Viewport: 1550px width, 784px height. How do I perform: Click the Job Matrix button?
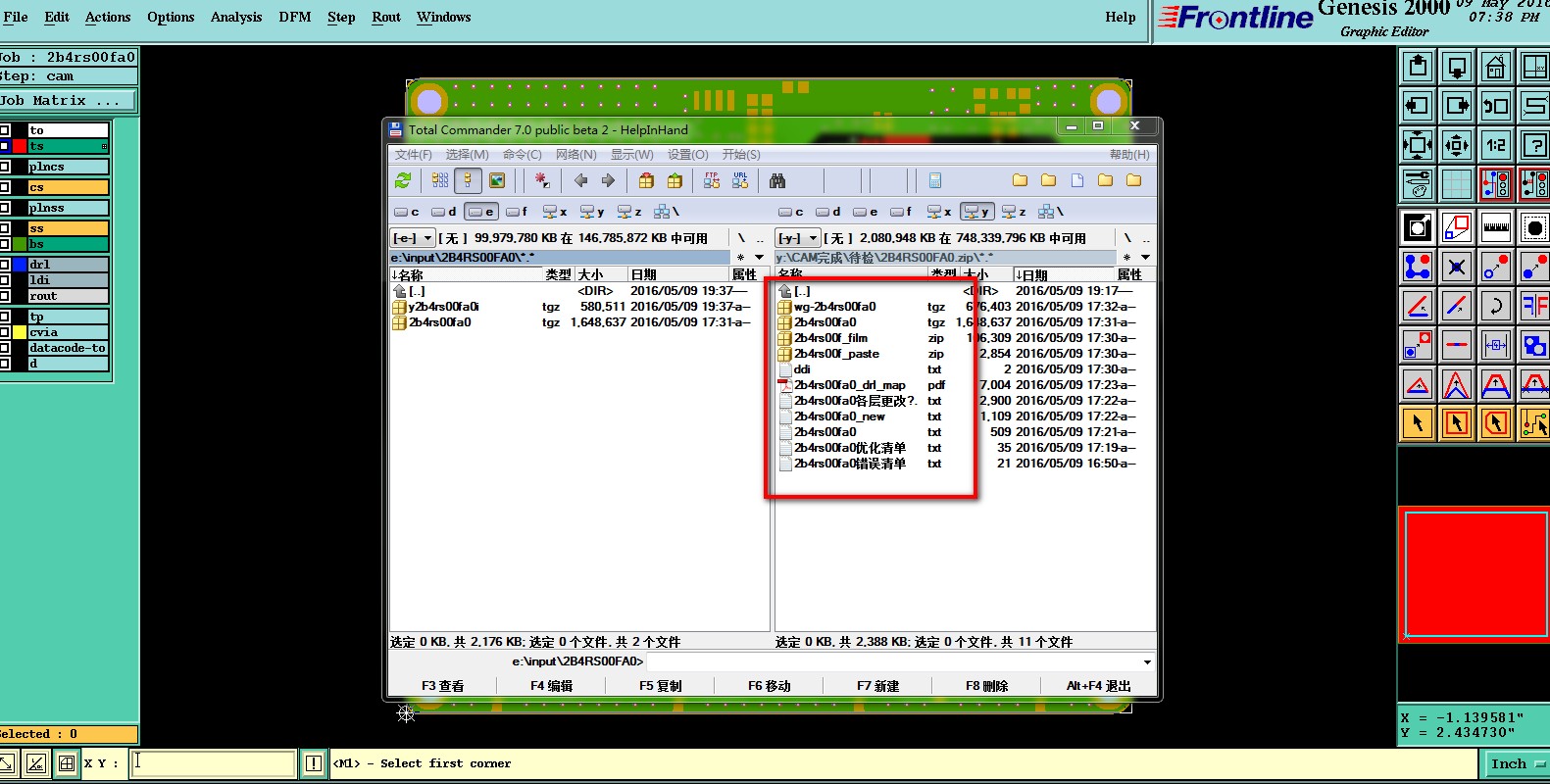coord(67,101)
